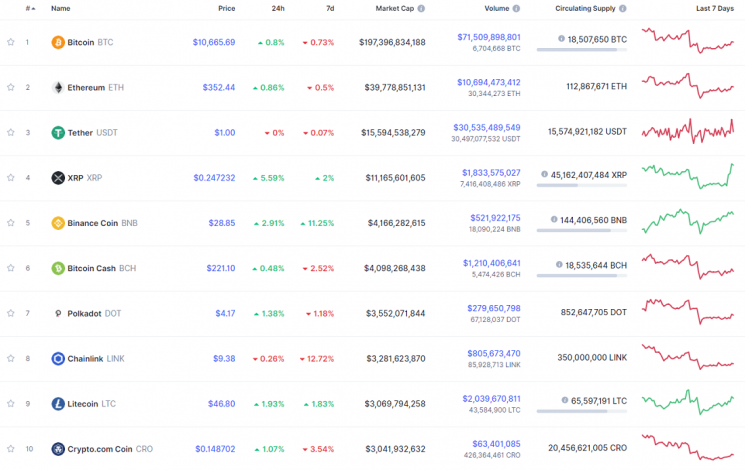Open Market Cap column info icon
The height and width of the screenshot is (470, 745).
421,9
